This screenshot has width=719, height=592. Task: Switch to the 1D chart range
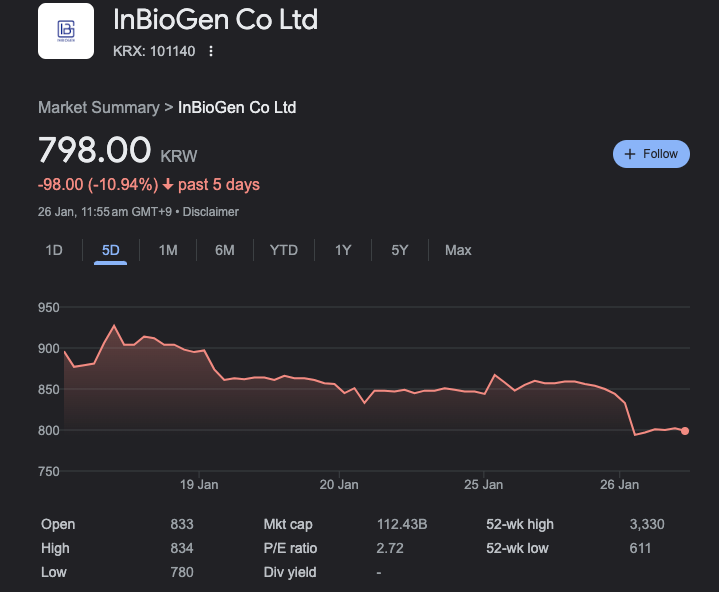pos(54,250)
